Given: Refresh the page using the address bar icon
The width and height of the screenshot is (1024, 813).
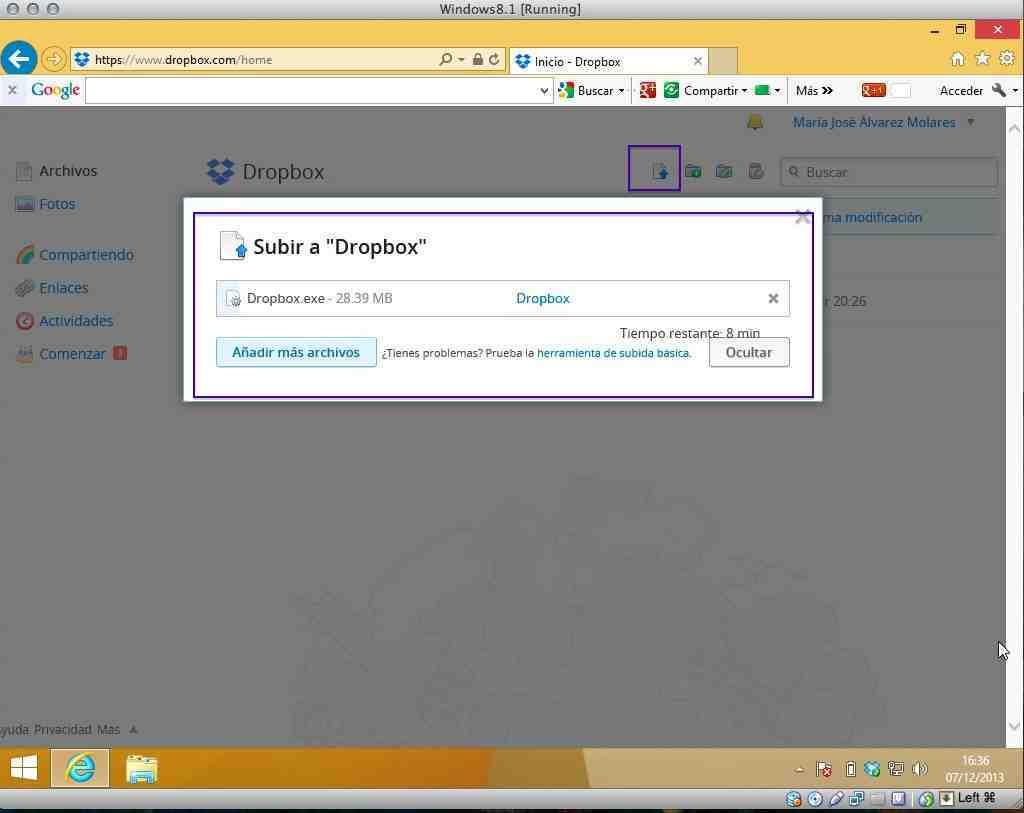Looking at the screenshot, I should pos(494,60).
